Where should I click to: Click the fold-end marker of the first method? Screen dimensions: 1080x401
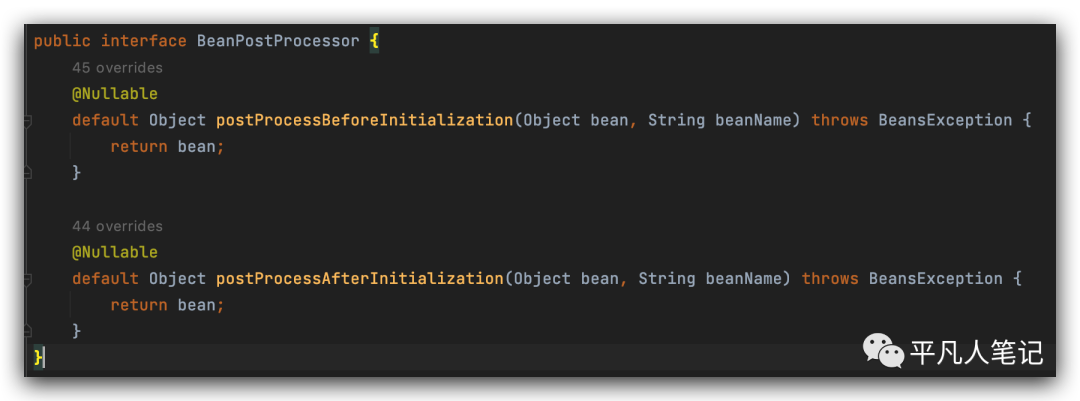click(28, 172)
